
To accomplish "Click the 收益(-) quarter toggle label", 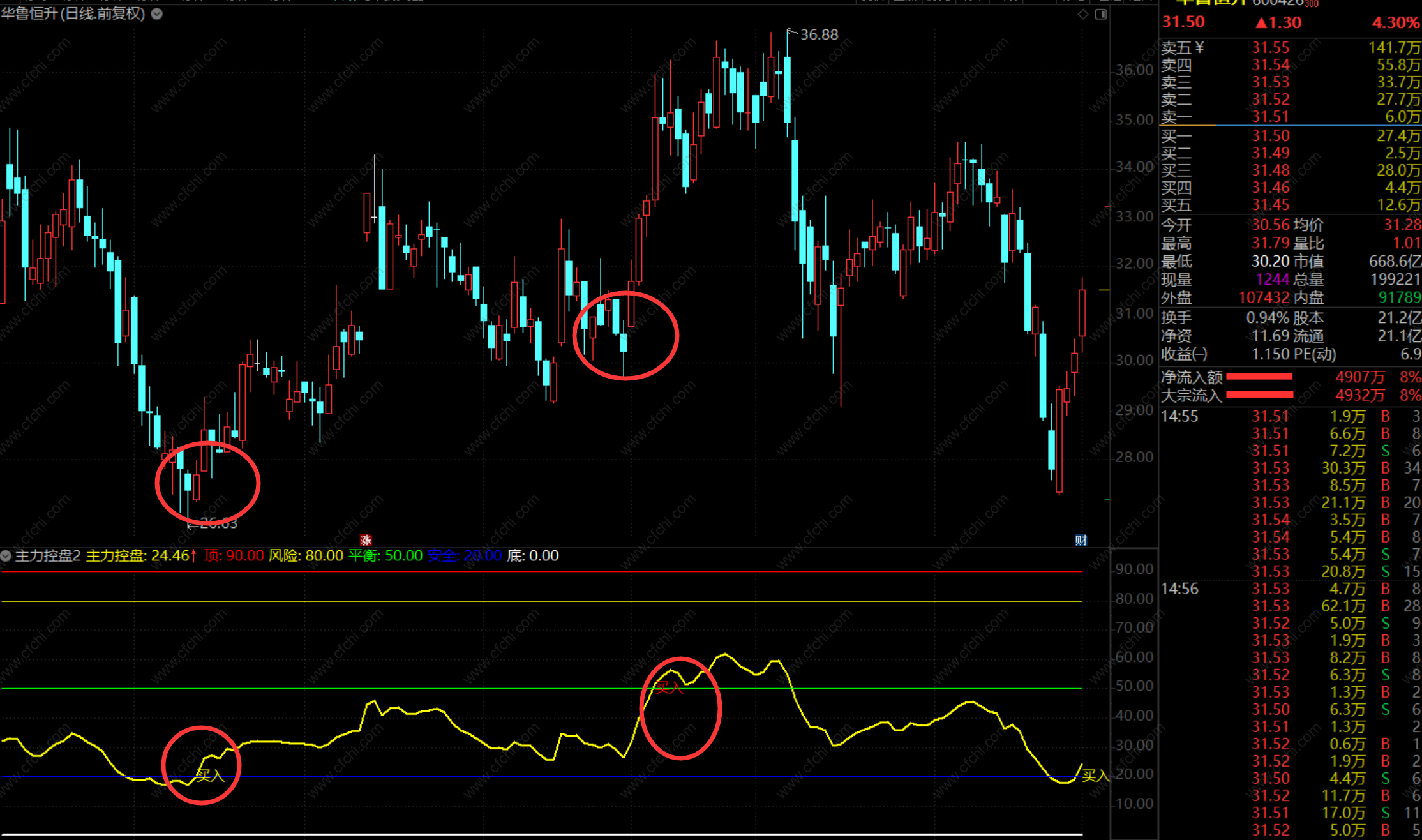I will (1184, 354).
